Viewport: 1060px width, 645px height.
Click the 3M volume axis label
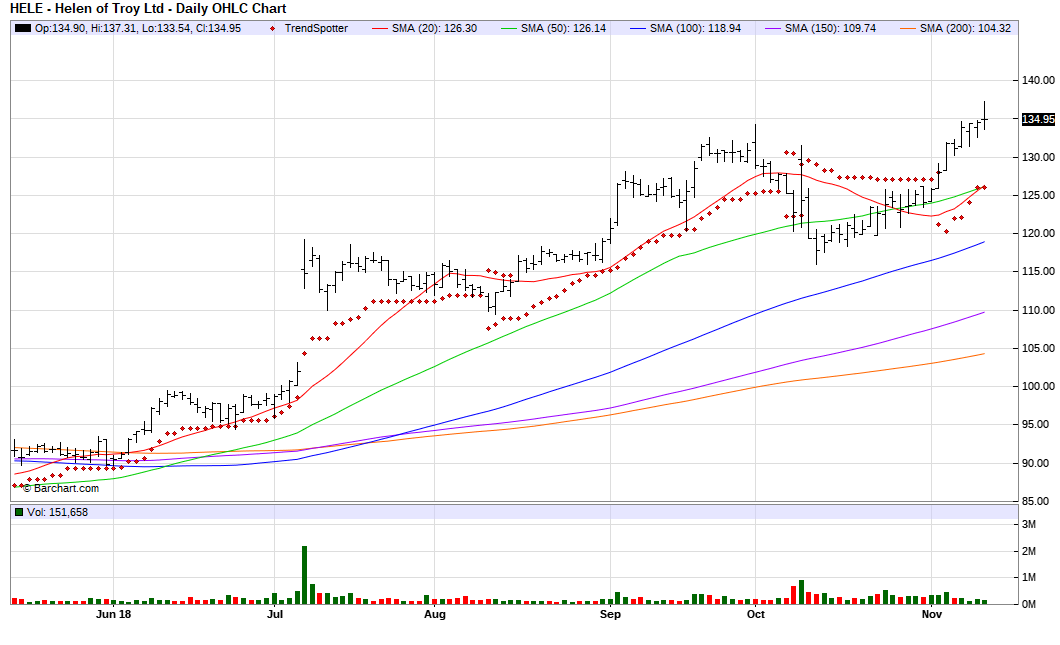[1029, 524]
